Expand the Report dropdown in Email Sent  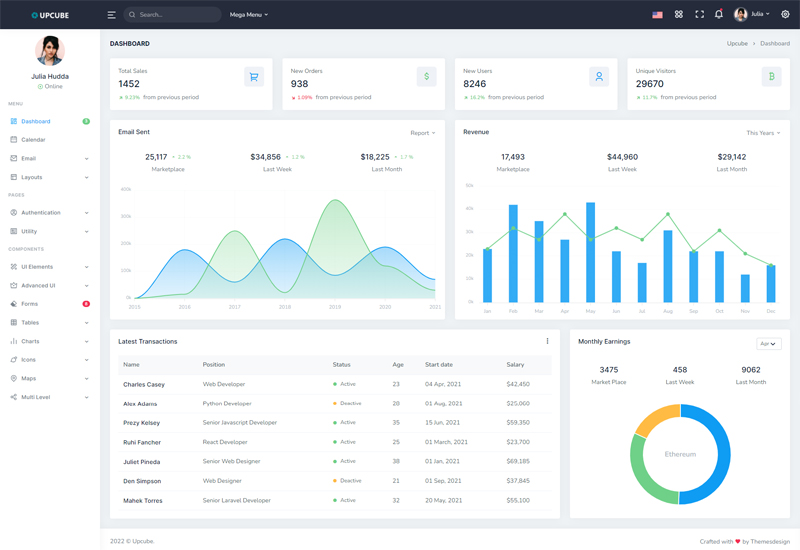click(x=422, y=133)
